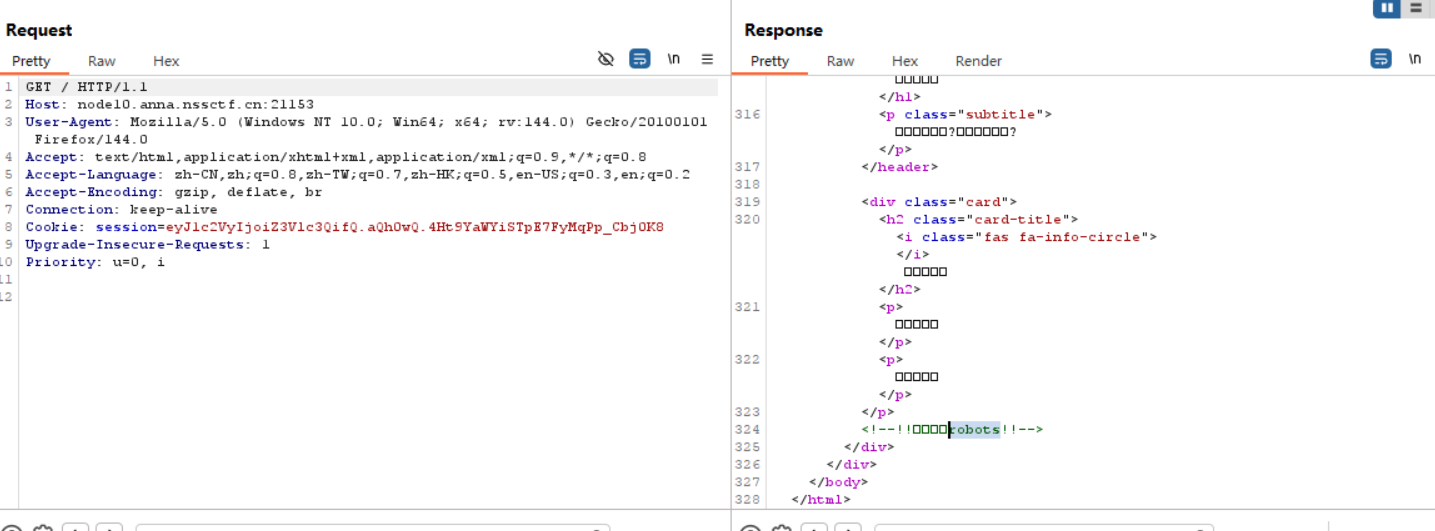
Task: Click the </body> closing tag
Action: [838, 482]
